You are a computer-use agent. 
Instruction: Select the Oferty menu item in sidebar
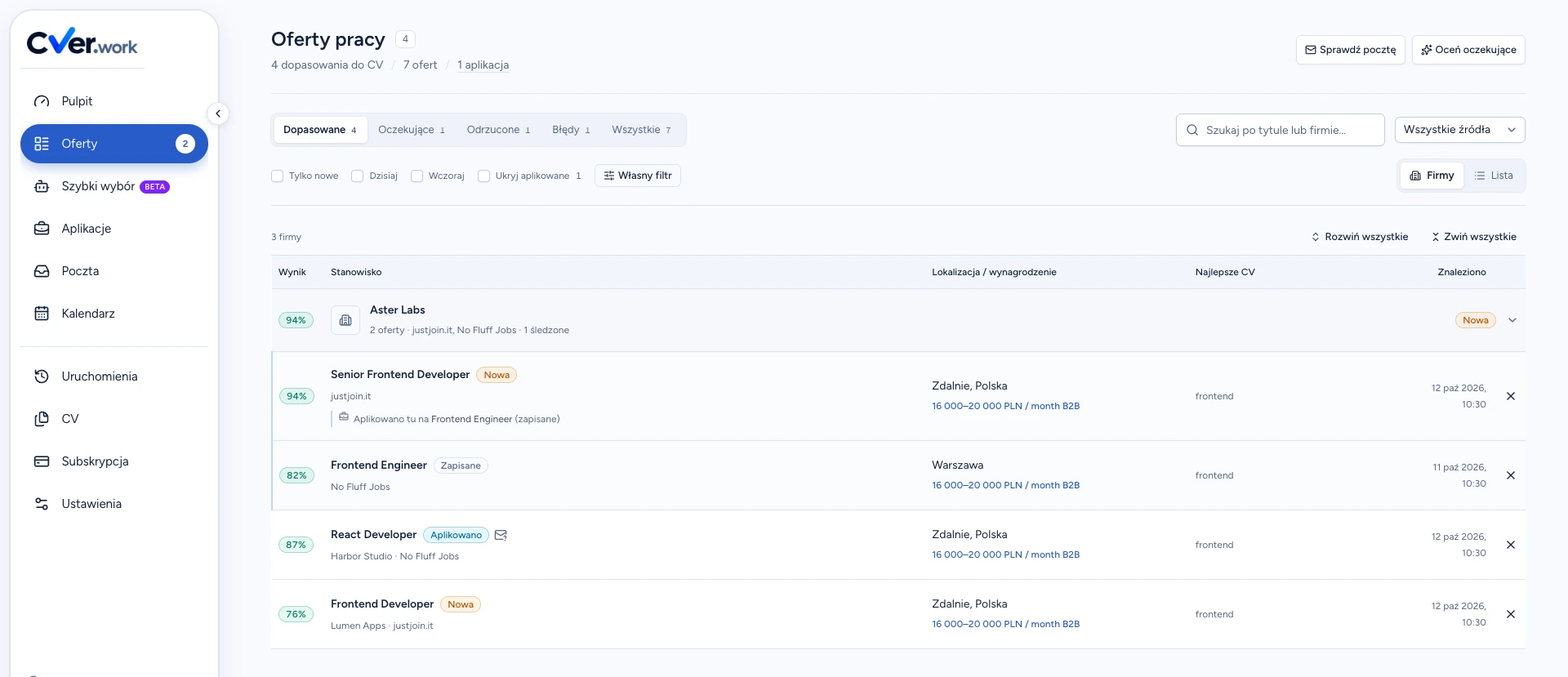click(x=114, y=144)
